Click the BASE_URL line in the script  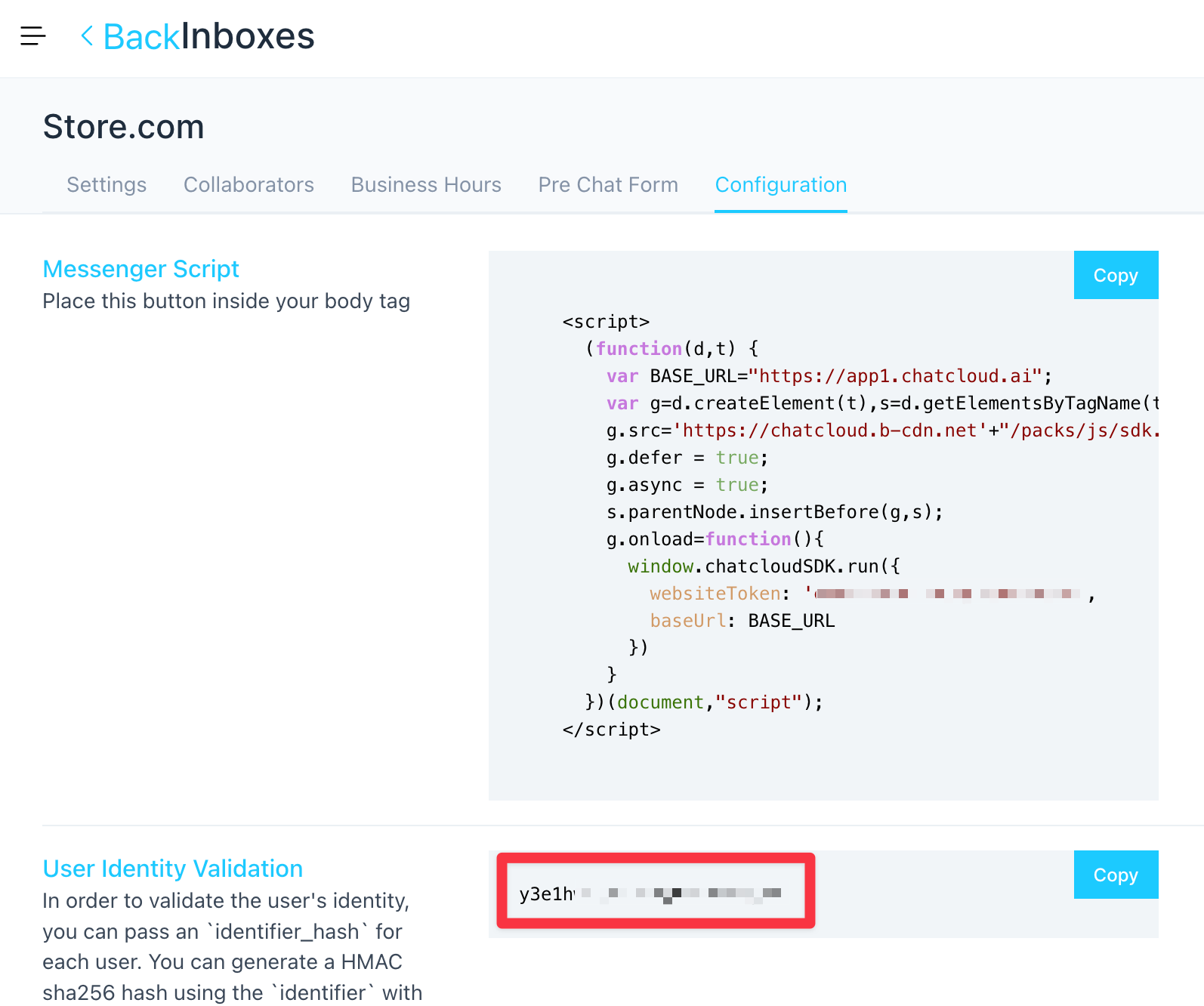(829, 376)
